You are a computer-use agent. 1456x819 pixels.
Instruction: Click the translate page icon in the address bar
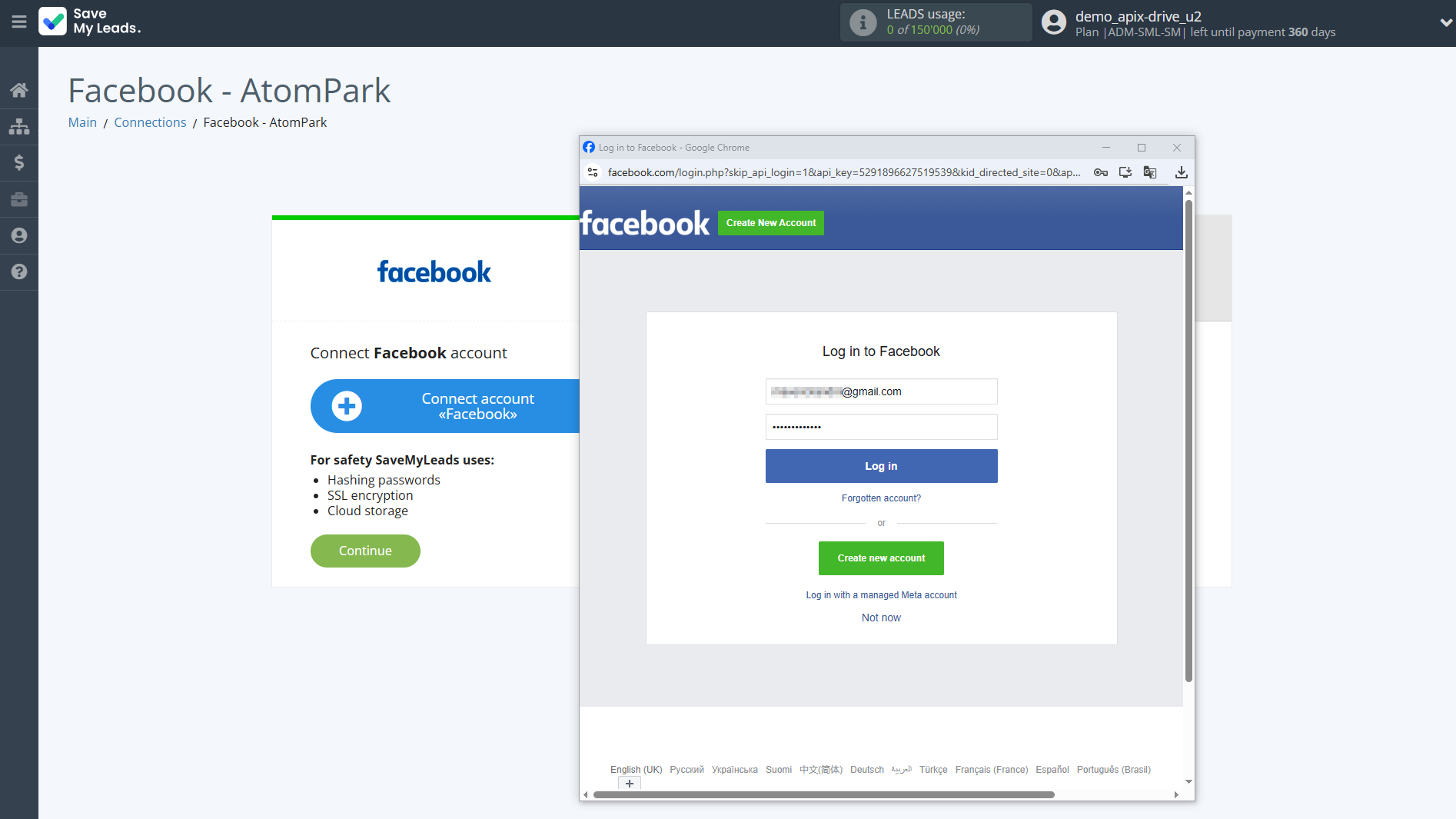click(x=1150, y=172)
